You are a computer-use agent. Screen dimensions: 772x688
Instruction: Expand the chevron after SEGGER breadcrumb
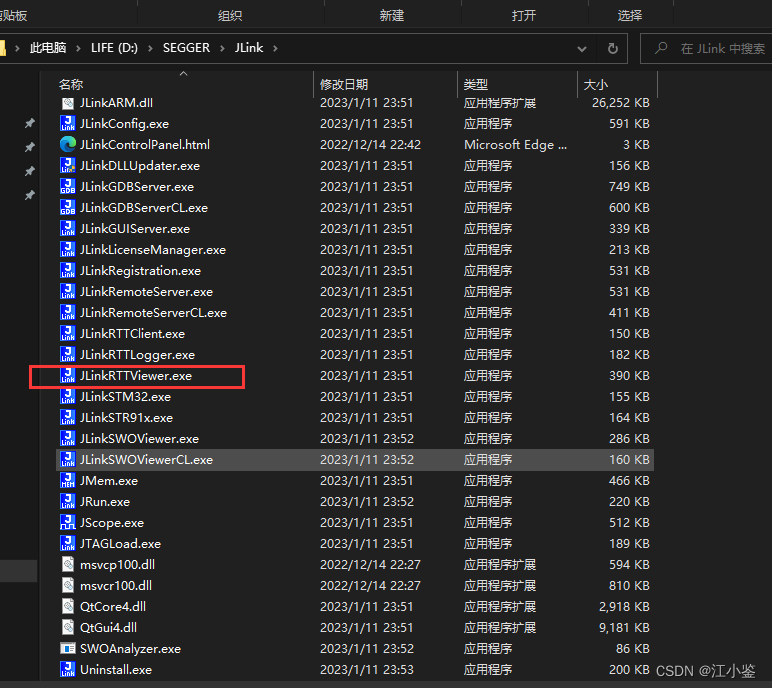coord(223,48)
